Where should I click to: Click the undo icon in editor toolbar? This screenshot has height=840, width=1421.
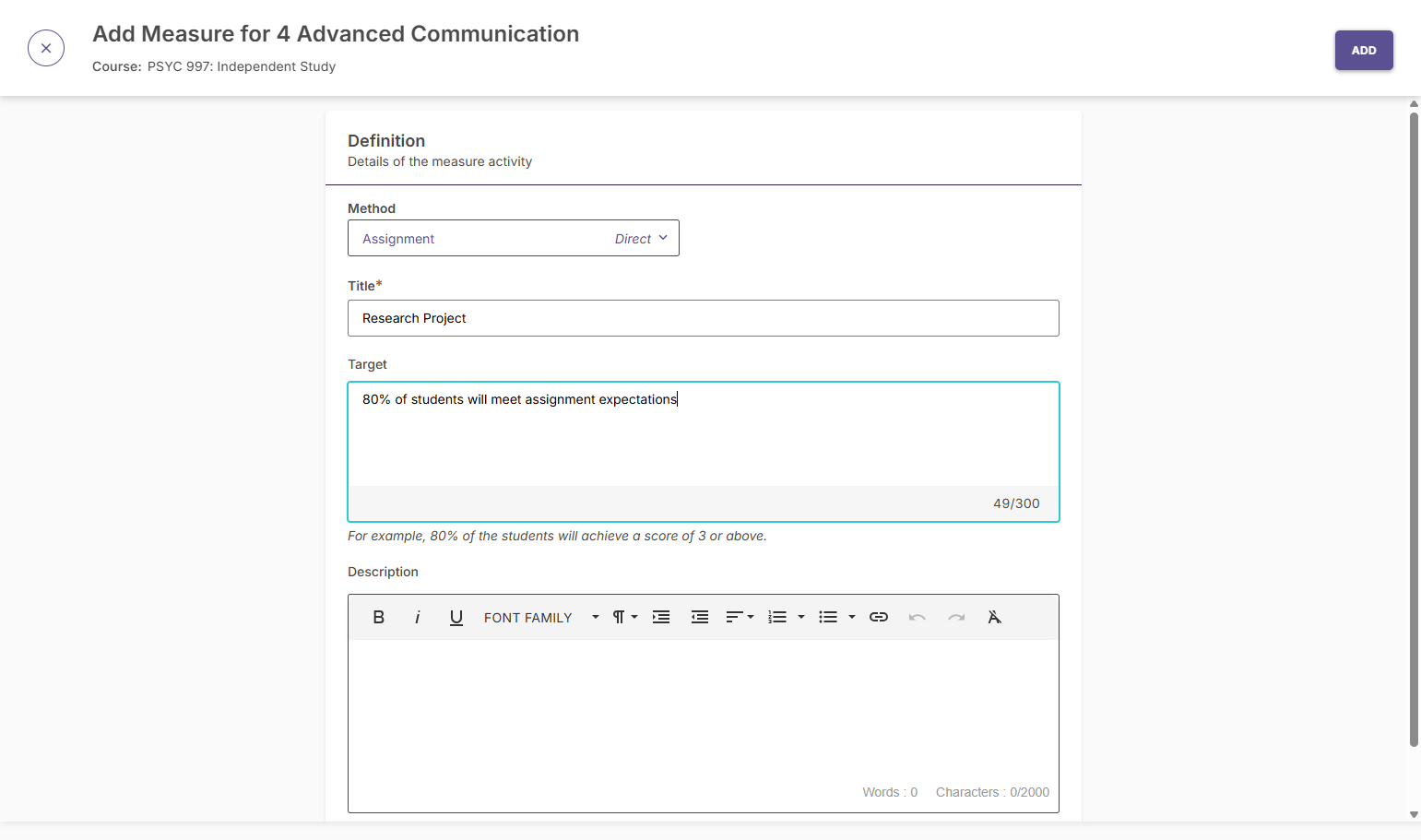pos(917,617)
